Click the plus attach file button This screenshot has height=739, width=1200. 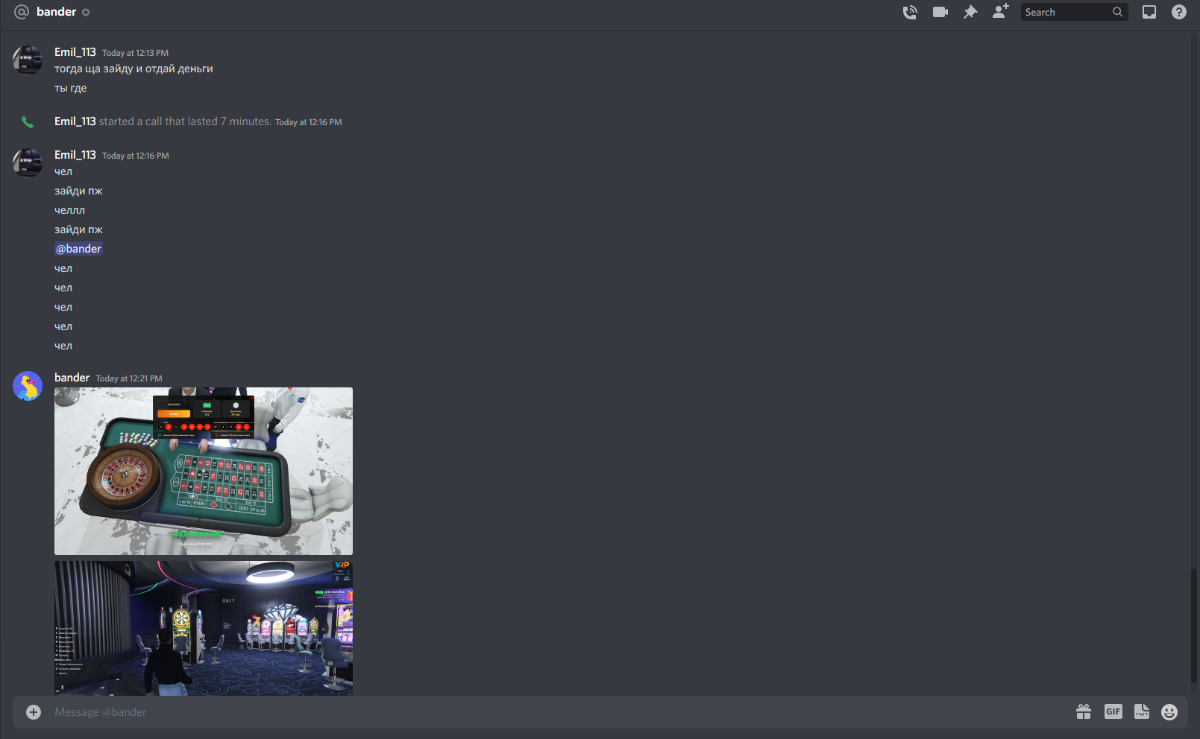33,712
